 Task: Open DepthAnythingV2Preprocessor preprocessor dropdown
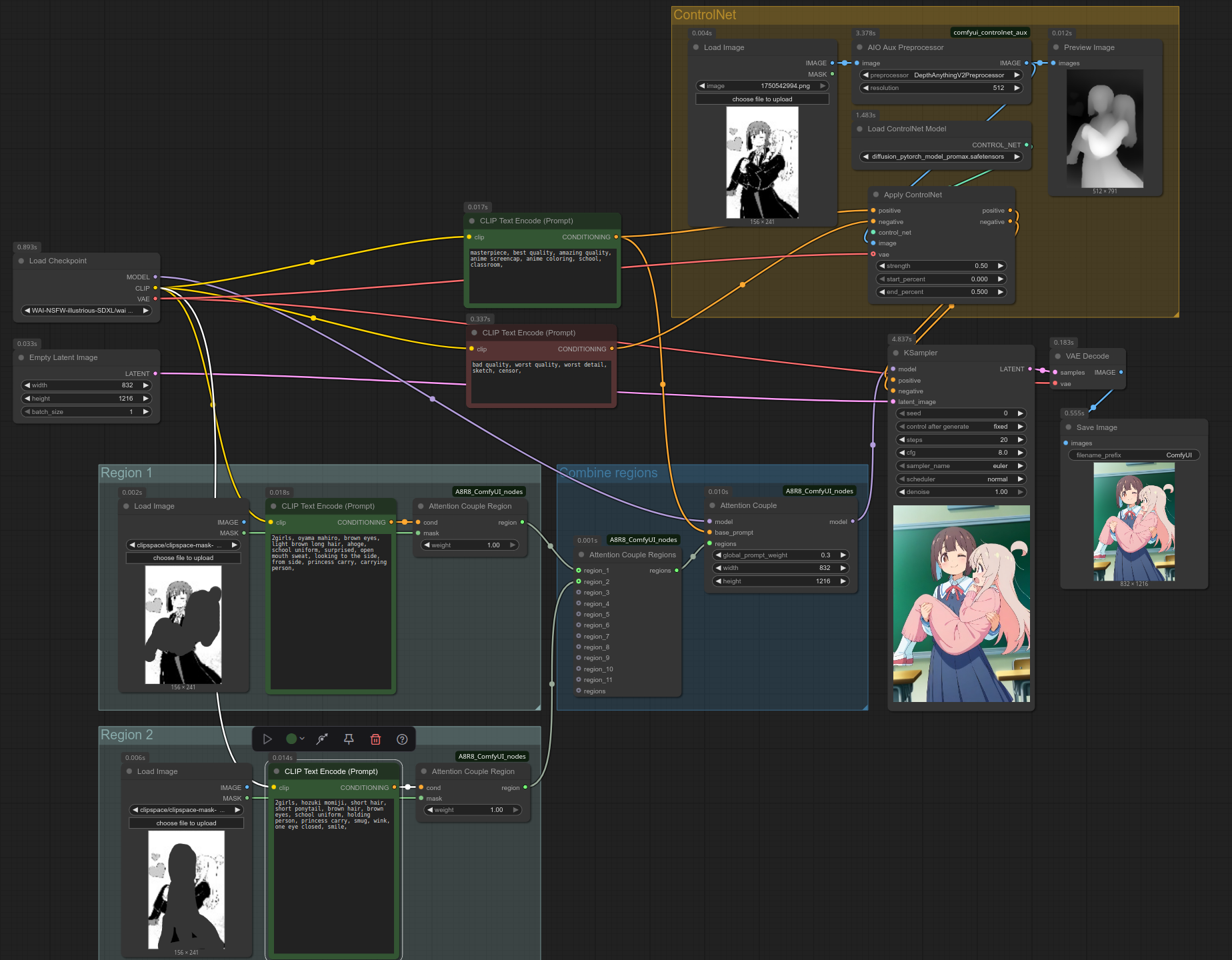pos(941,75)
